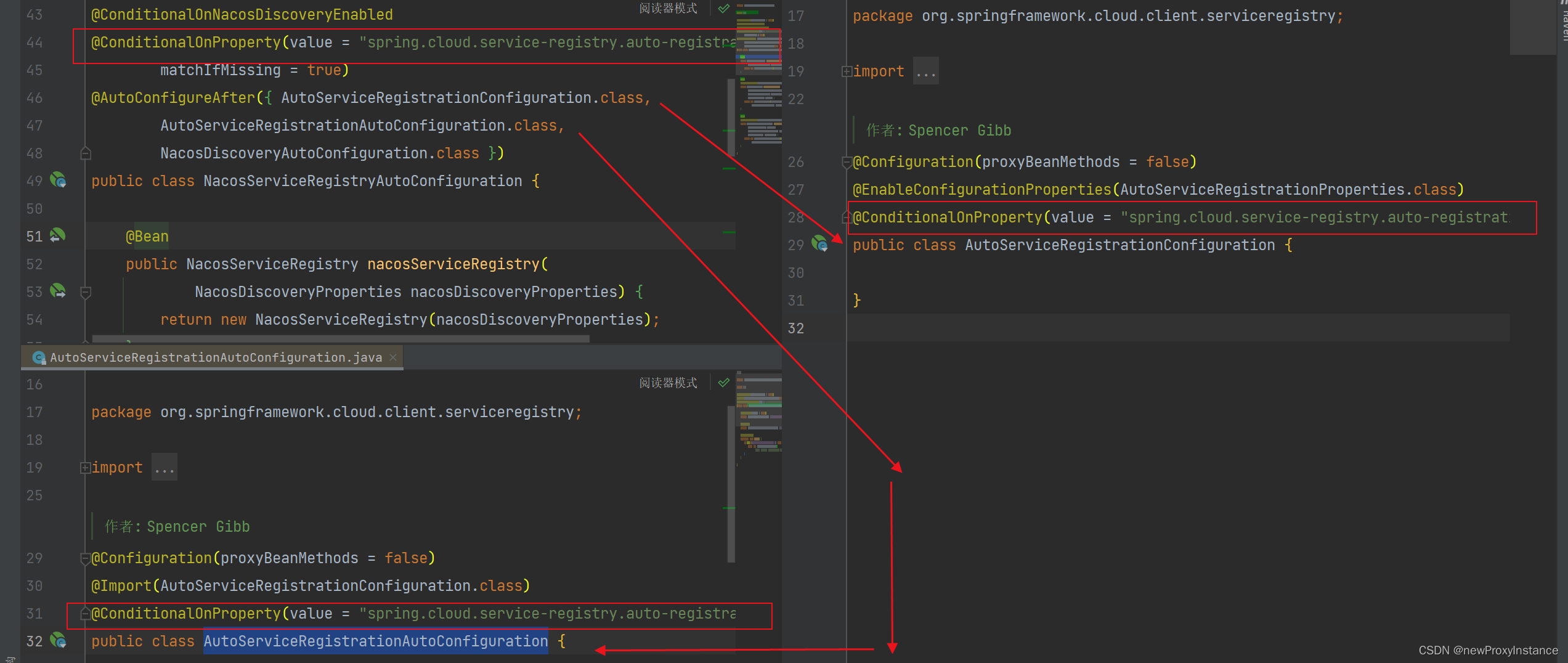Click the green inspection checkmark in the bottom editor
Screen dimensions: 1568x663
point(724,383)
